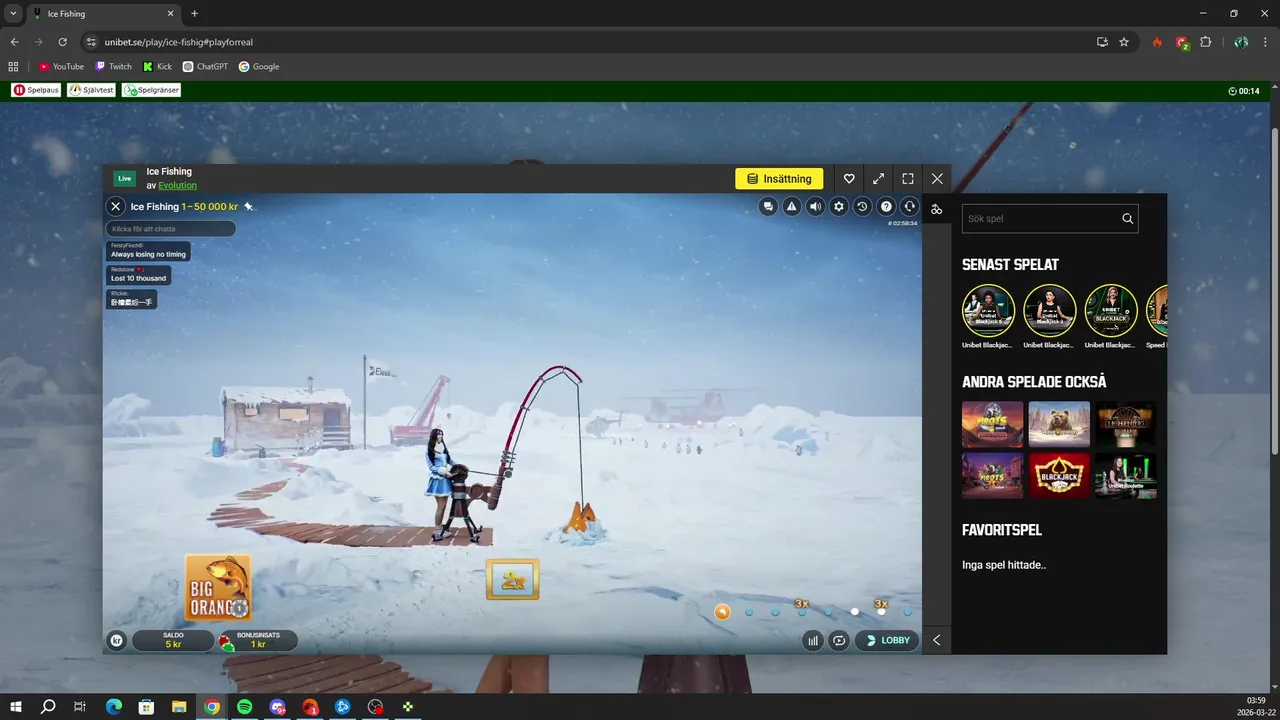Open YouTube bookmark
The width and height of the screenshot is (1280, 720).
click(61, 67)
